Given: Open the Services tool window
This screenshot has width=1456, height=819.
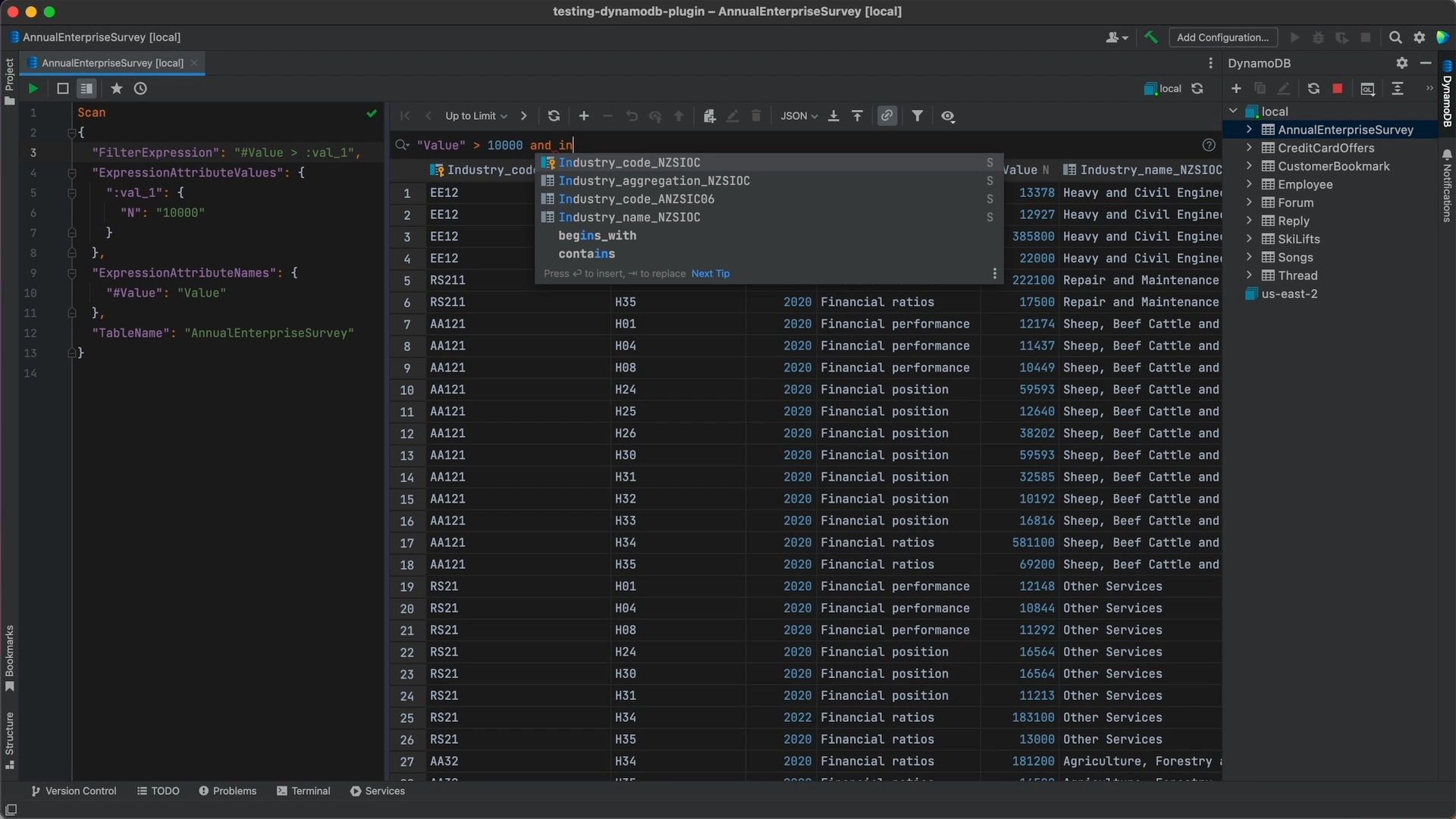Looking at the screenshot, I should [x=378, y=791].
